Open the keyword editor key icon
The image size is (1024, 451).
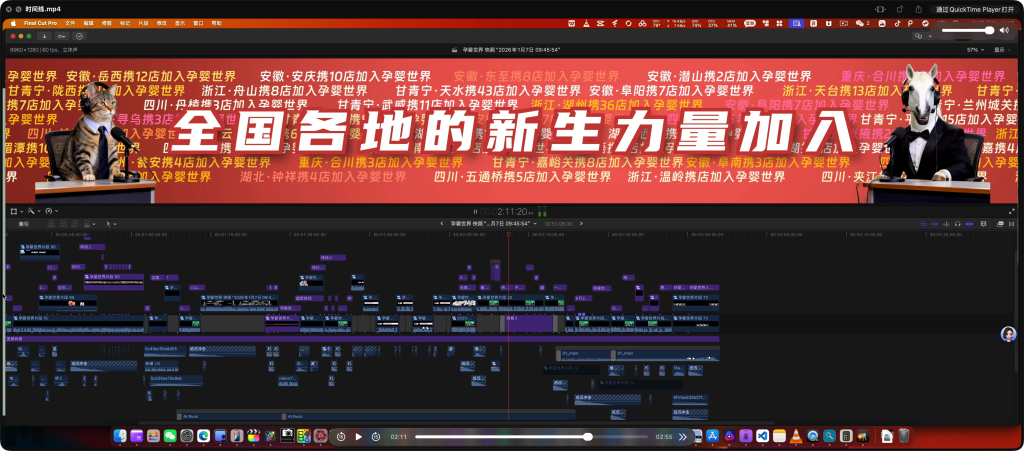pos(63,36)
